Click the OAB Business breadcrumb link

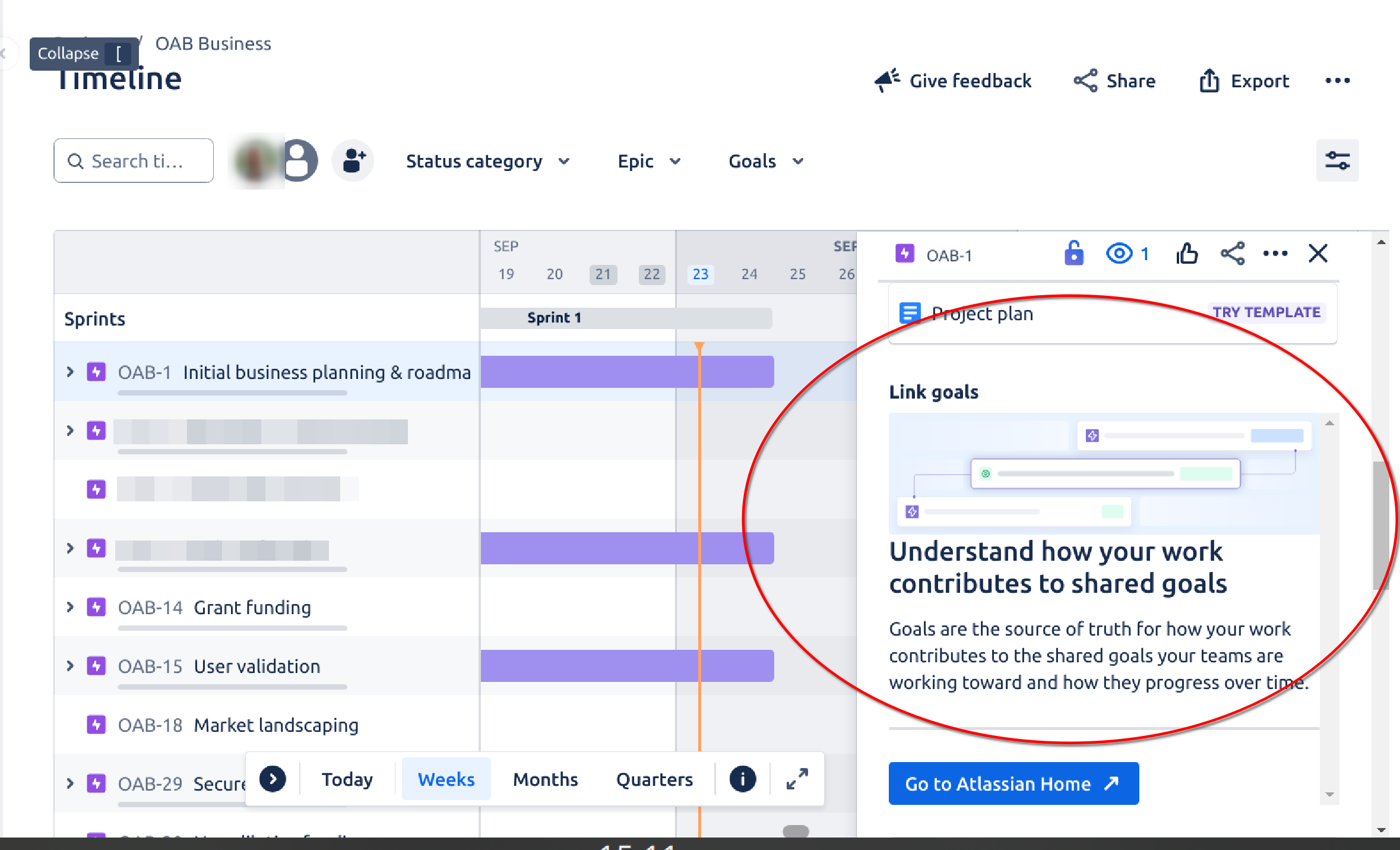[x=213, y=43]
